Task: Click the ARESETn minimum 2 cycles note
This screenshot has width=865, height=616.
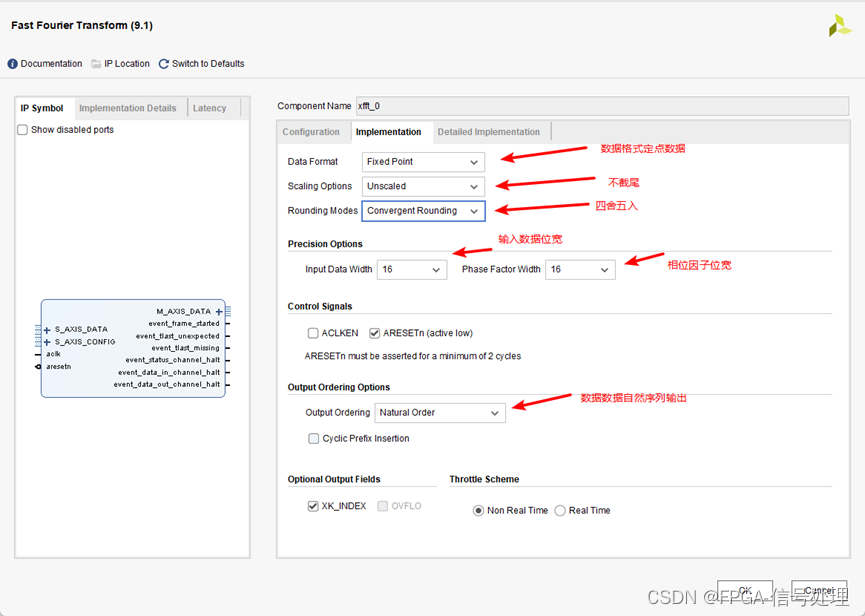Action: pos(413,356)
